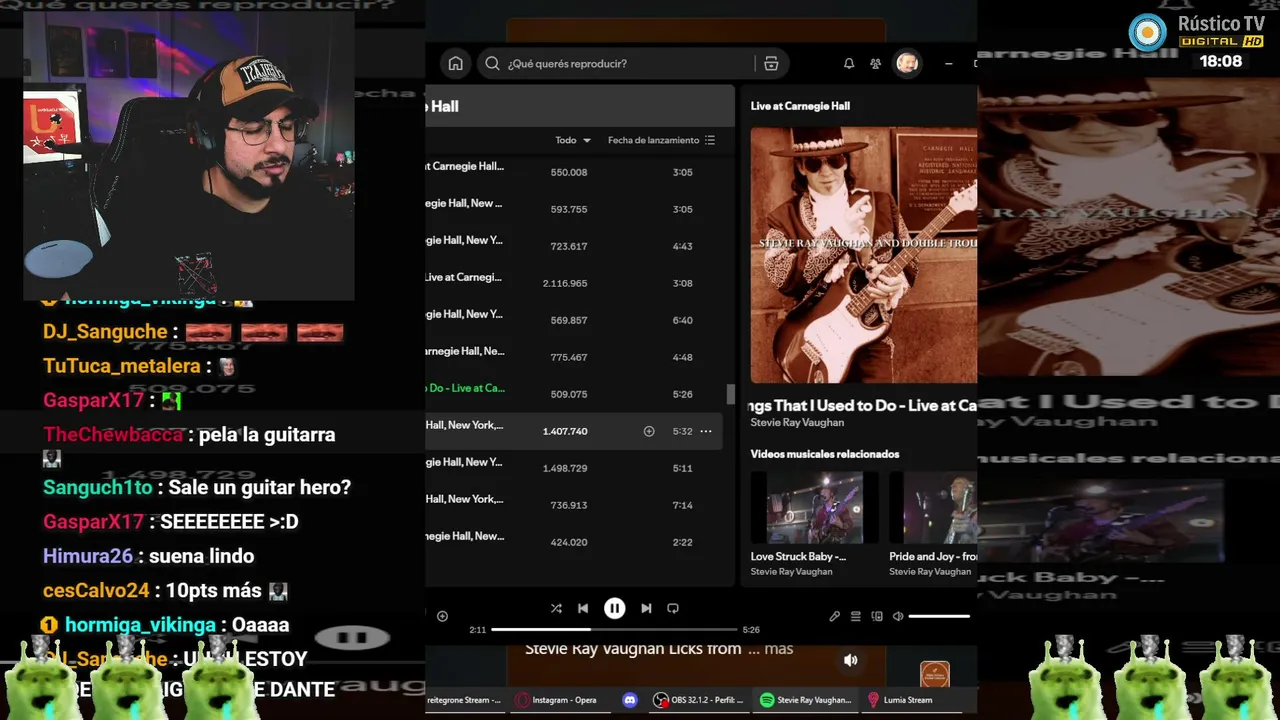Screen dimensions: 1280x720
Task: Click Himura26 username in chat
Action: [x=89, y=556]
